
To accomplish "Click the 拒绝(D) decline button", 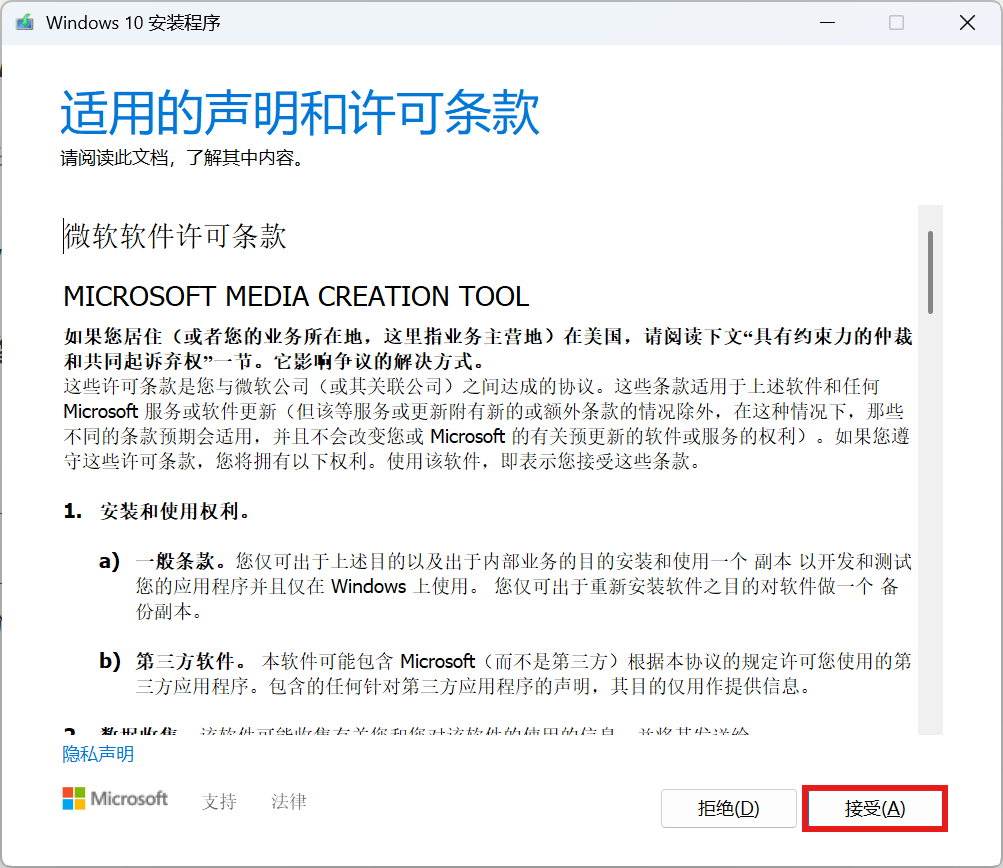I will [x=729, y=809].
